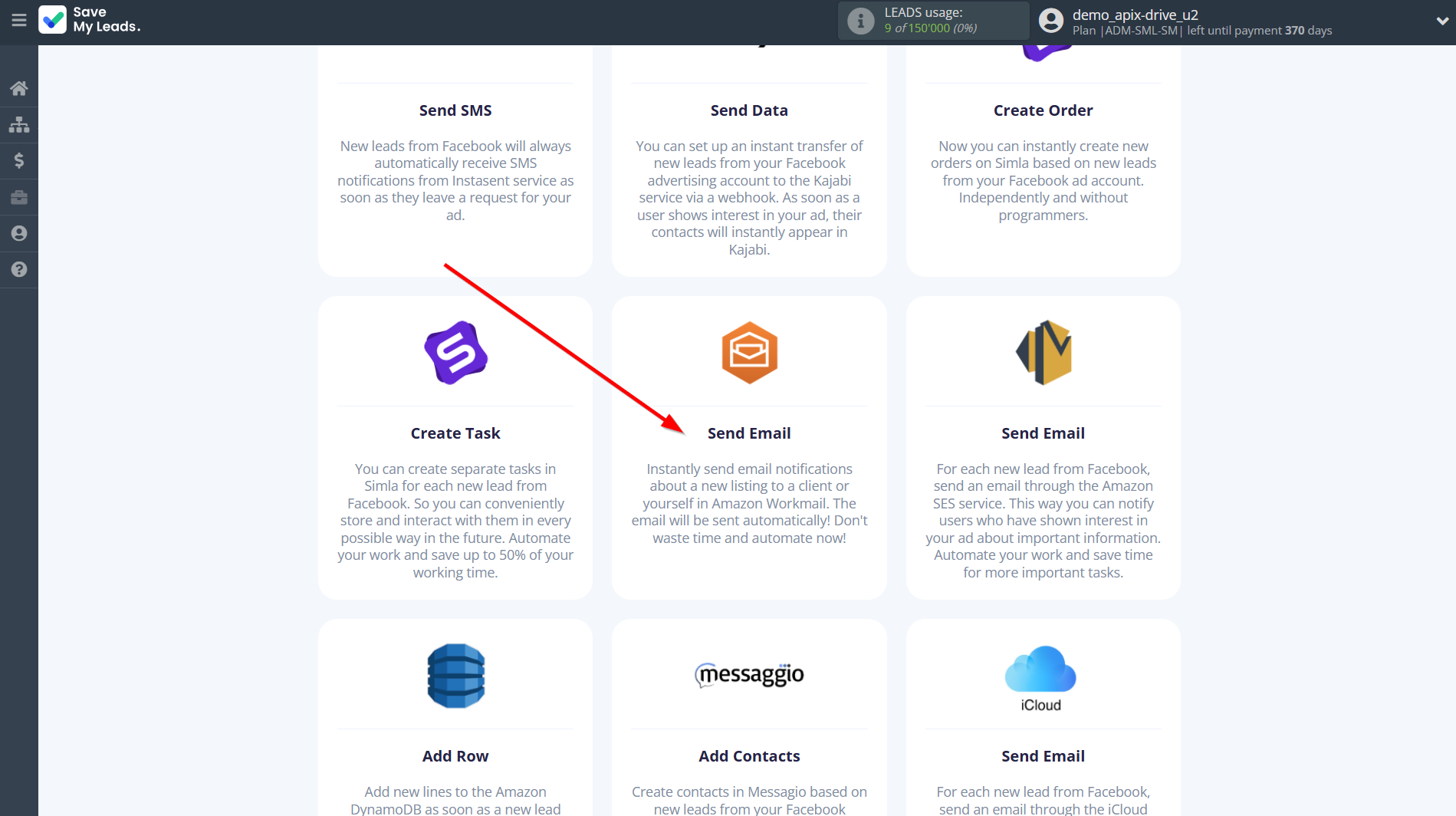Click the Simla Create Task icon
1456x816 pixels.
[455, 352]
